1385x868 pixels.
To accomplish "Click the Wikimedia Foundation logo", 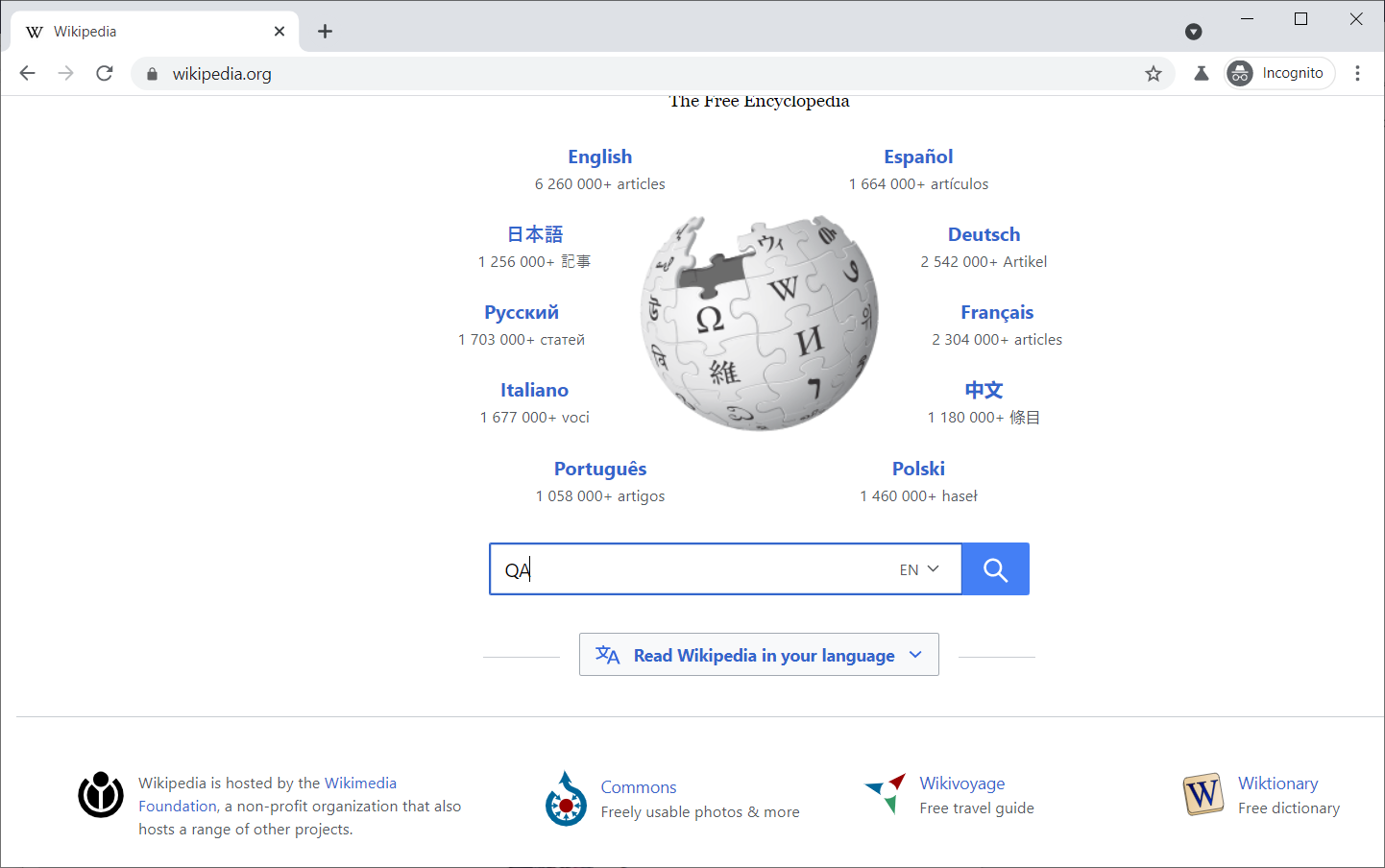I will click(100, 795).
